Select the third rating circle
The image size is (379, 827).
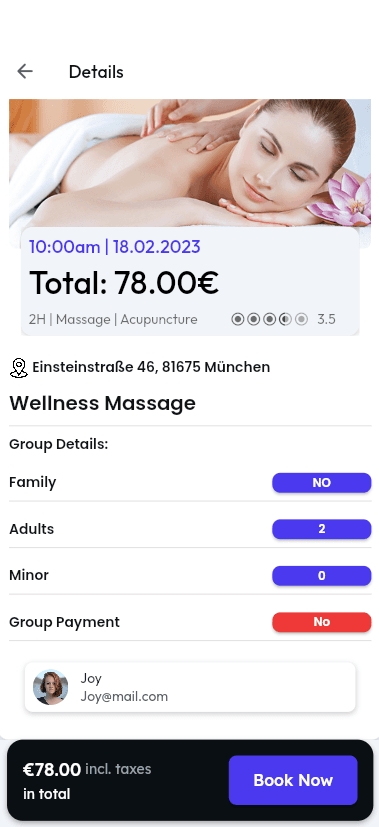click(269, 319)
